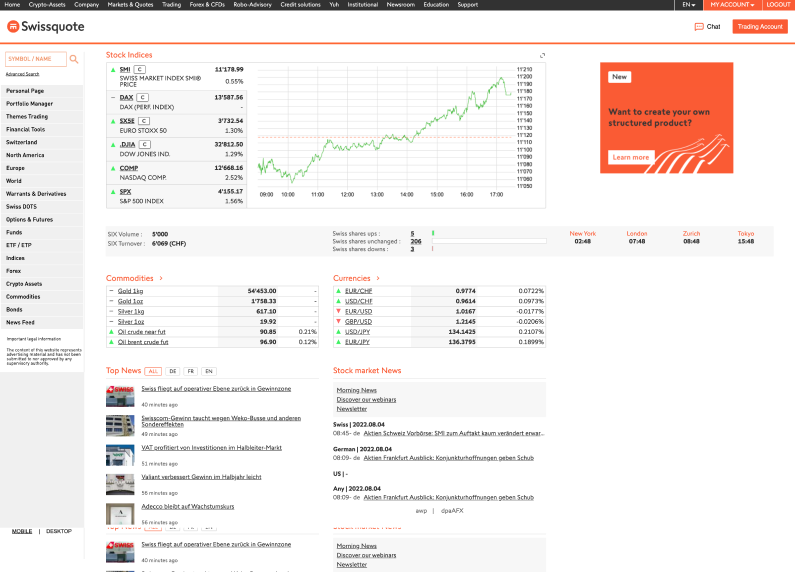
Task: Click the Swiss shares unchanged count 206
Action: [416, 241]
